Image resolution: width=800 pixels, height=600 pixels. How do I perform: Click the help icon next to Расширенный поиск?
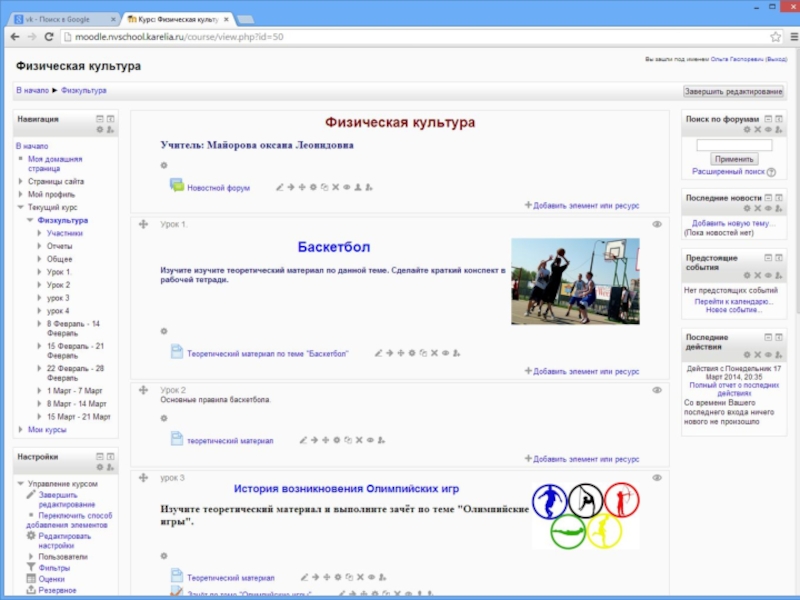[771, 172]
